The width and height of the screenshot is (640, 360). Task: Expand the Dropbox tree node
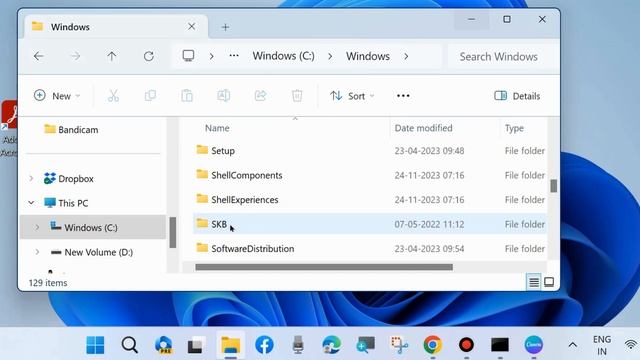coord(31,178)
